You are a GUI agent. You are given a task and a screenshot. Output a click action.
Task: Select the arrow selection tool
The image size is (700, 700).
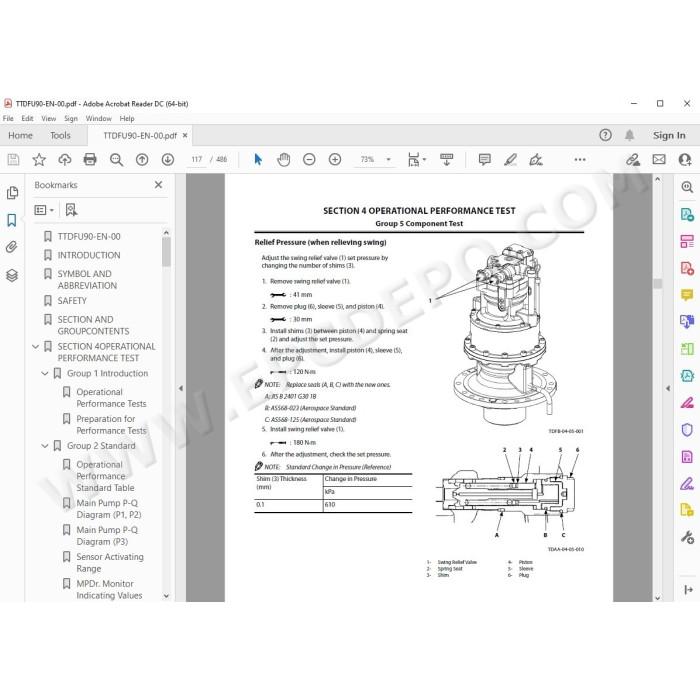(258, 159)
